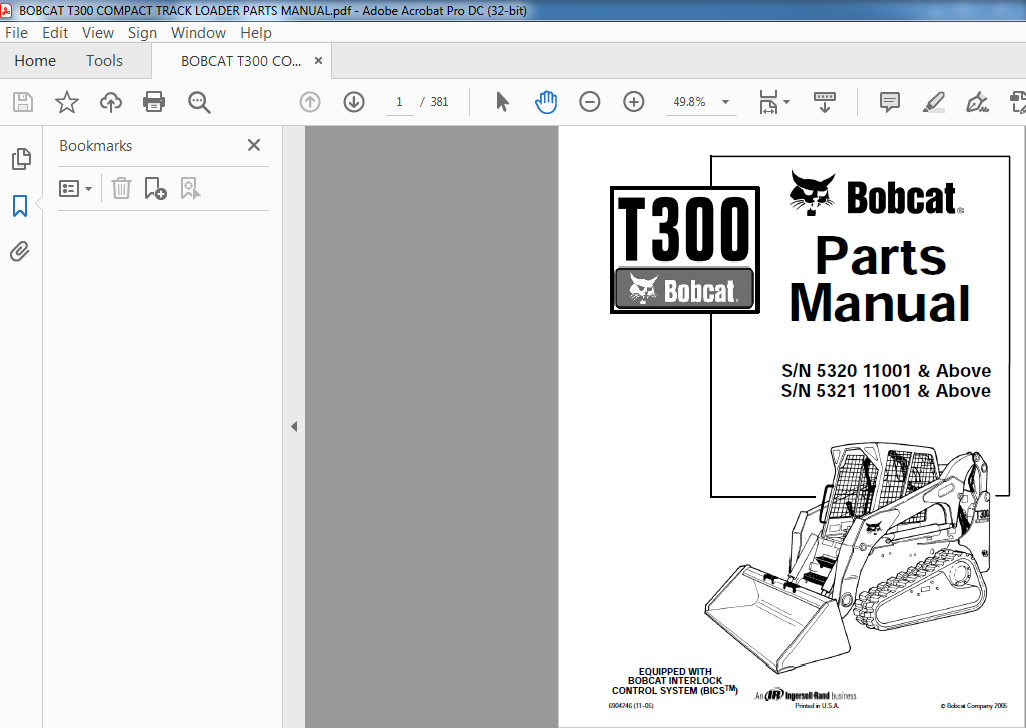Add a new bookmark
The width and height of the screenshot is (1026, 728).
[156, 188]
